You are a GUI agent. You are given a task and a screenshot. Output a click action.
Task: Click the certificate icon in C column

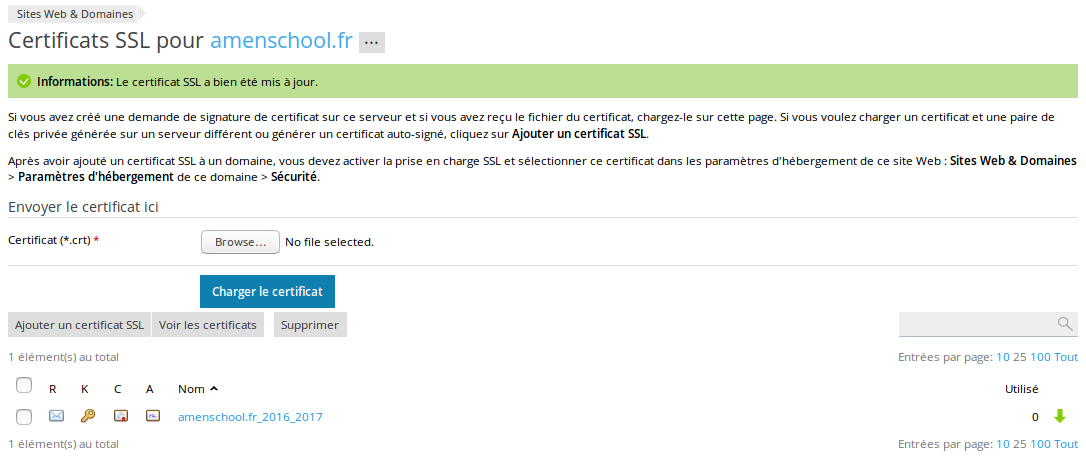pos(121,416)
